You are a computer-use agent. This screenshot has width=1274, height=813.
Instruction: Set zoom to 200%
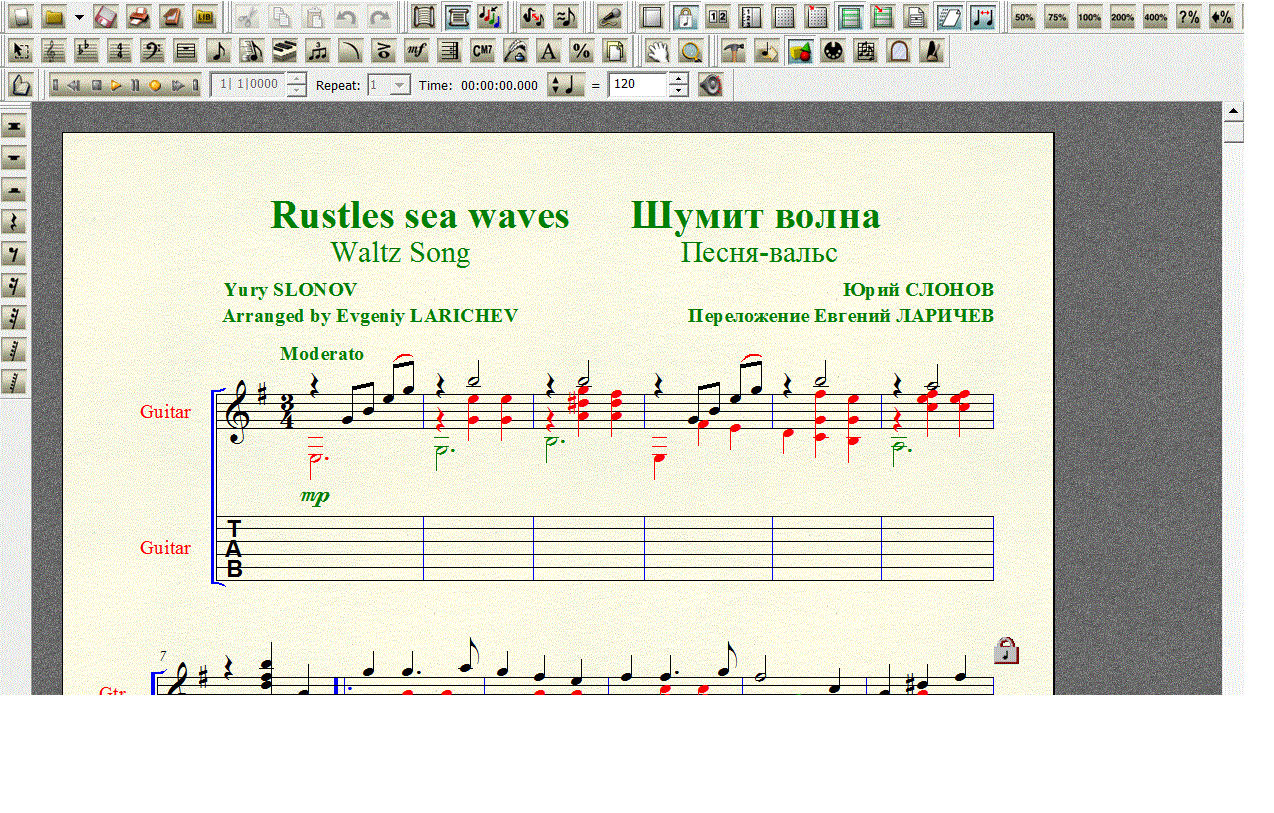point(1122,17)
